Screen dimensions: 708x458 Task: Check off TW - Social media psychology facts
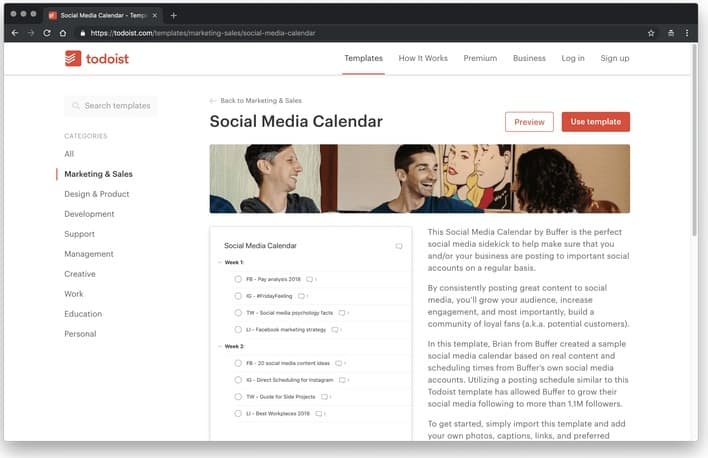click(238, 313)
